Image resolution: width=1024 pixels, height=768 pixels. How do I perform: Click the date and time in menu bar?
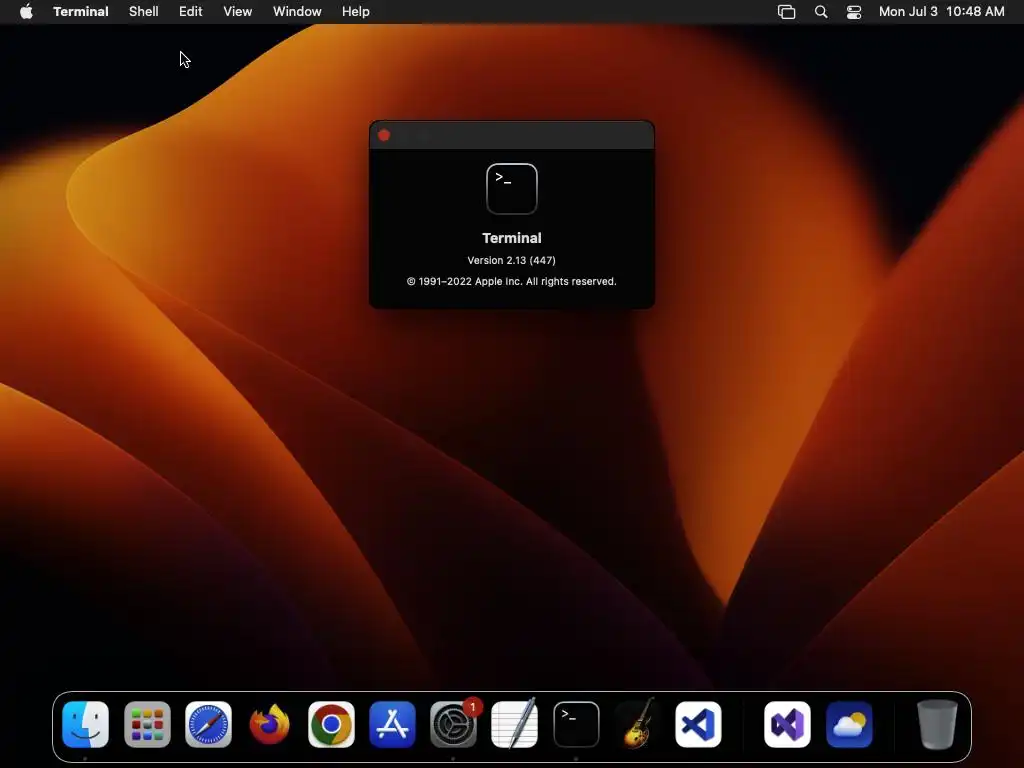pyautogui.click(x=941, y=12)
